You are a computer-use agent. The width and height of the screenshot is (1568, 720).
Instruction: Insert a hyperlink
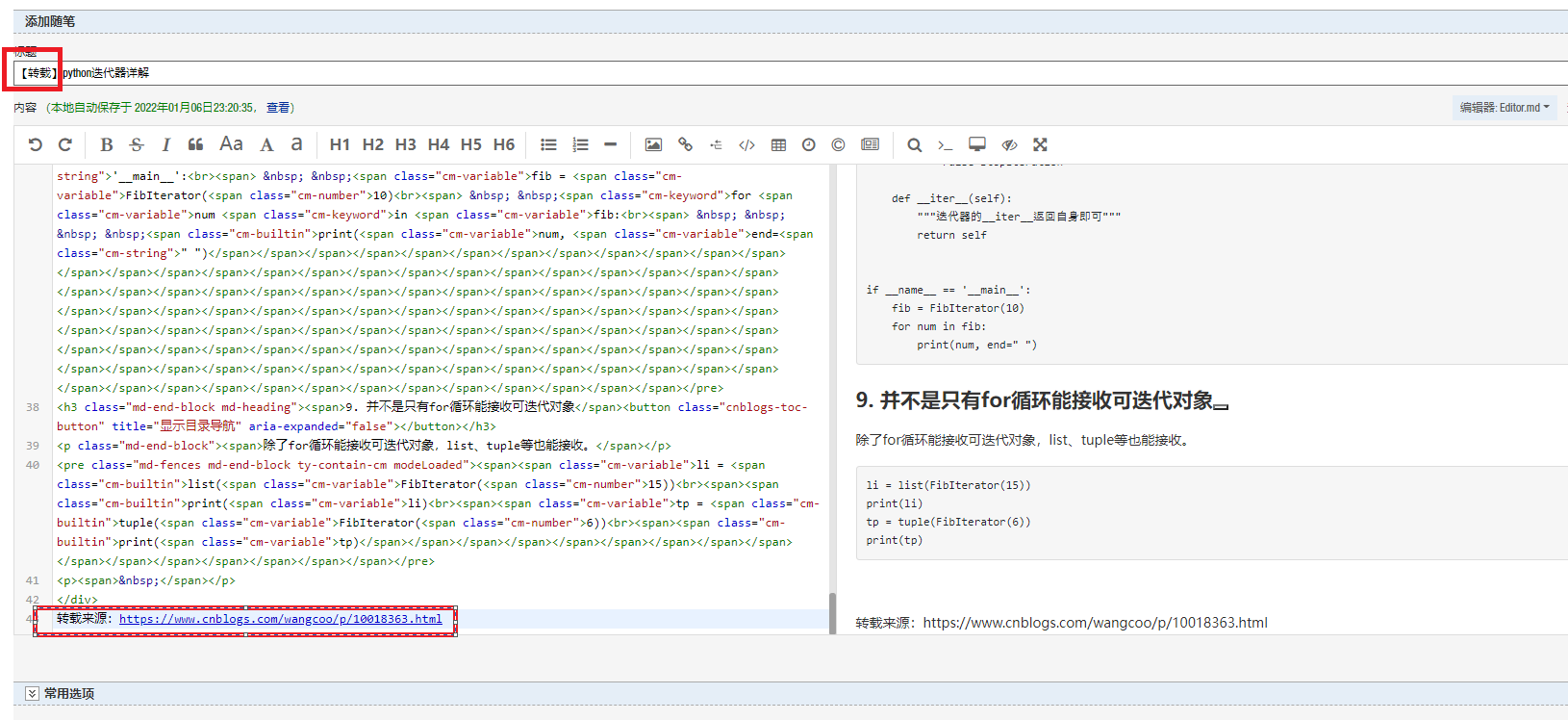click(685, 144)
